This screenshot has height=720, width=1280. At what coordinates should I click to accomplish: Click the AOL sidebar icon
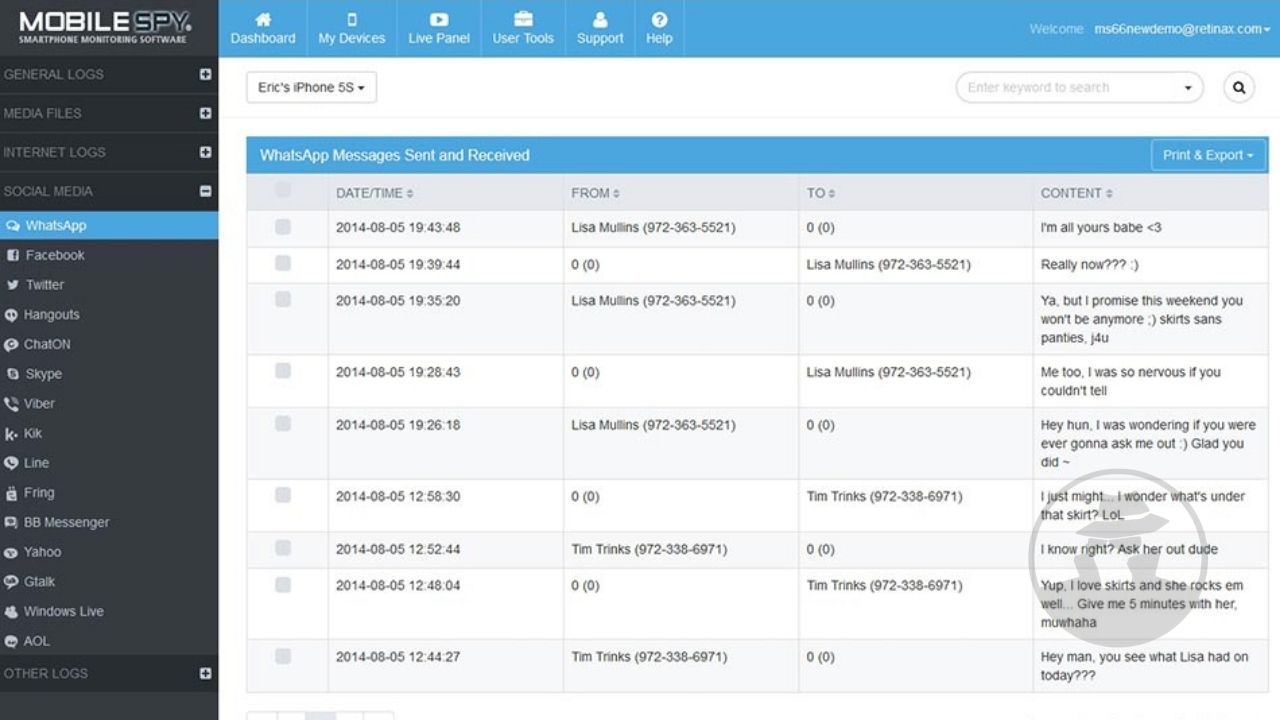(x=12, y=642)
